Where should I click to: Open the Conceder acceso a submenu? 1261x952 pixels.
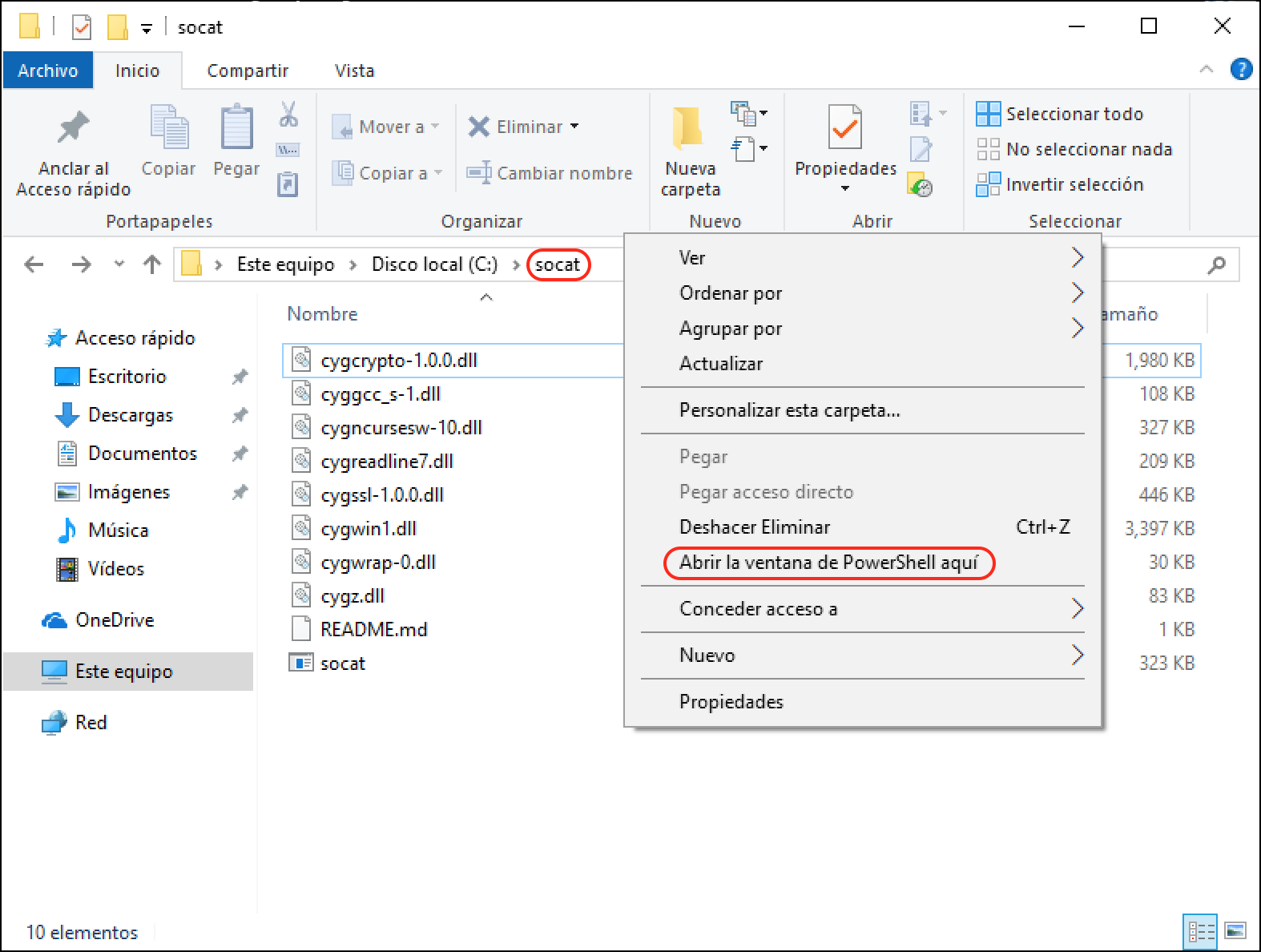(x=863, y=609)
